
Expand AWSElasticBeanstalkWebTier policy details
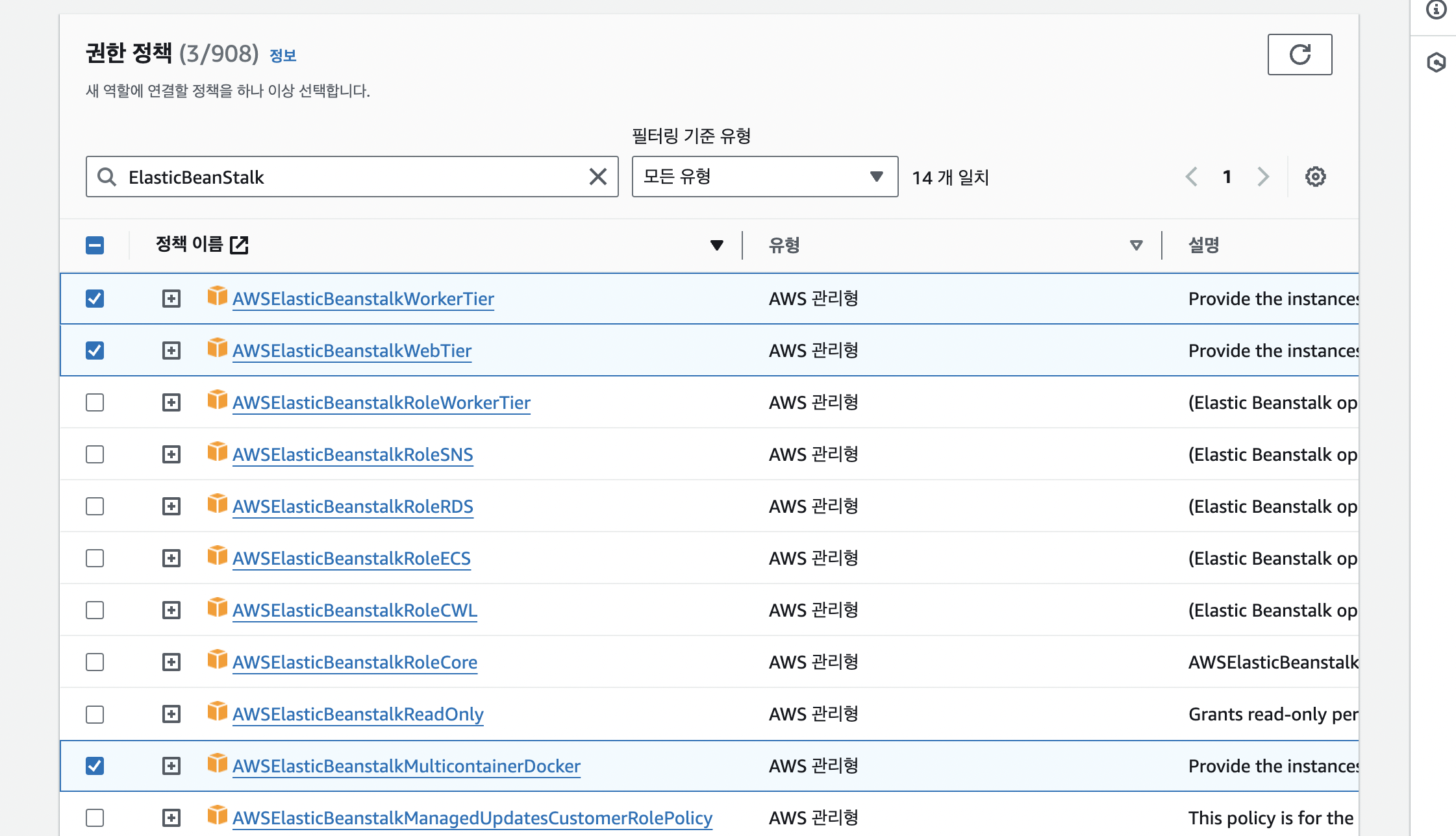(171, 350)
